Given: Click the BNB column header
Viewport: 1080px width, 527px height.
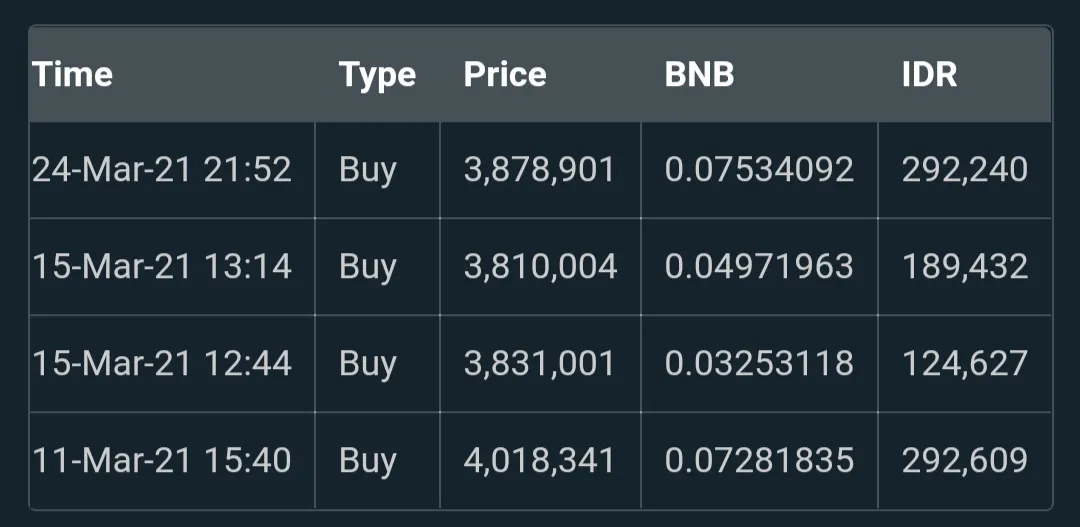Looking at the screenshot, I should pyautogui.click(x=699, y=74).
